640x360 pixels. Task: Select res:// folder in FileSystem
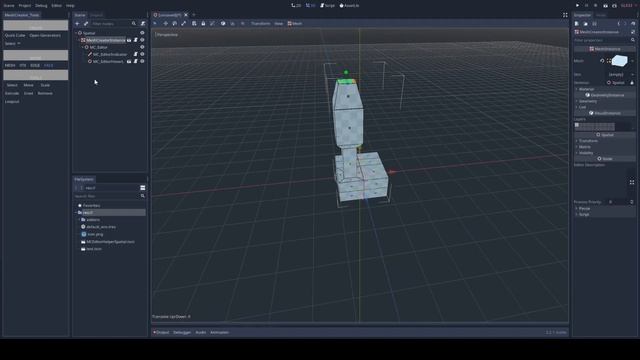(x=111, y=213)
